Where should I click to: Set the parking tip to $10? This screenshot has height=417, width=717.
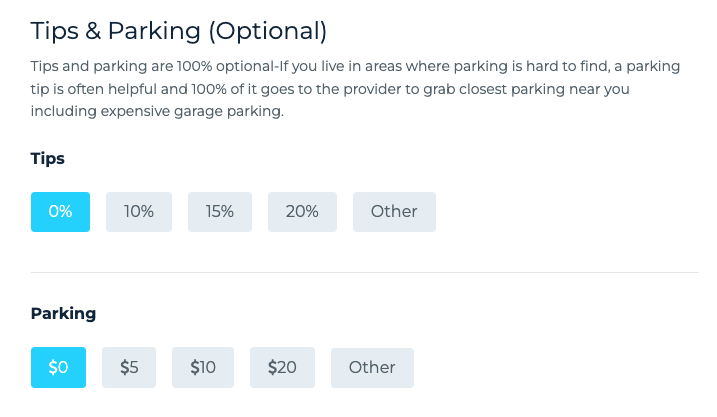[x=203, y=367]
